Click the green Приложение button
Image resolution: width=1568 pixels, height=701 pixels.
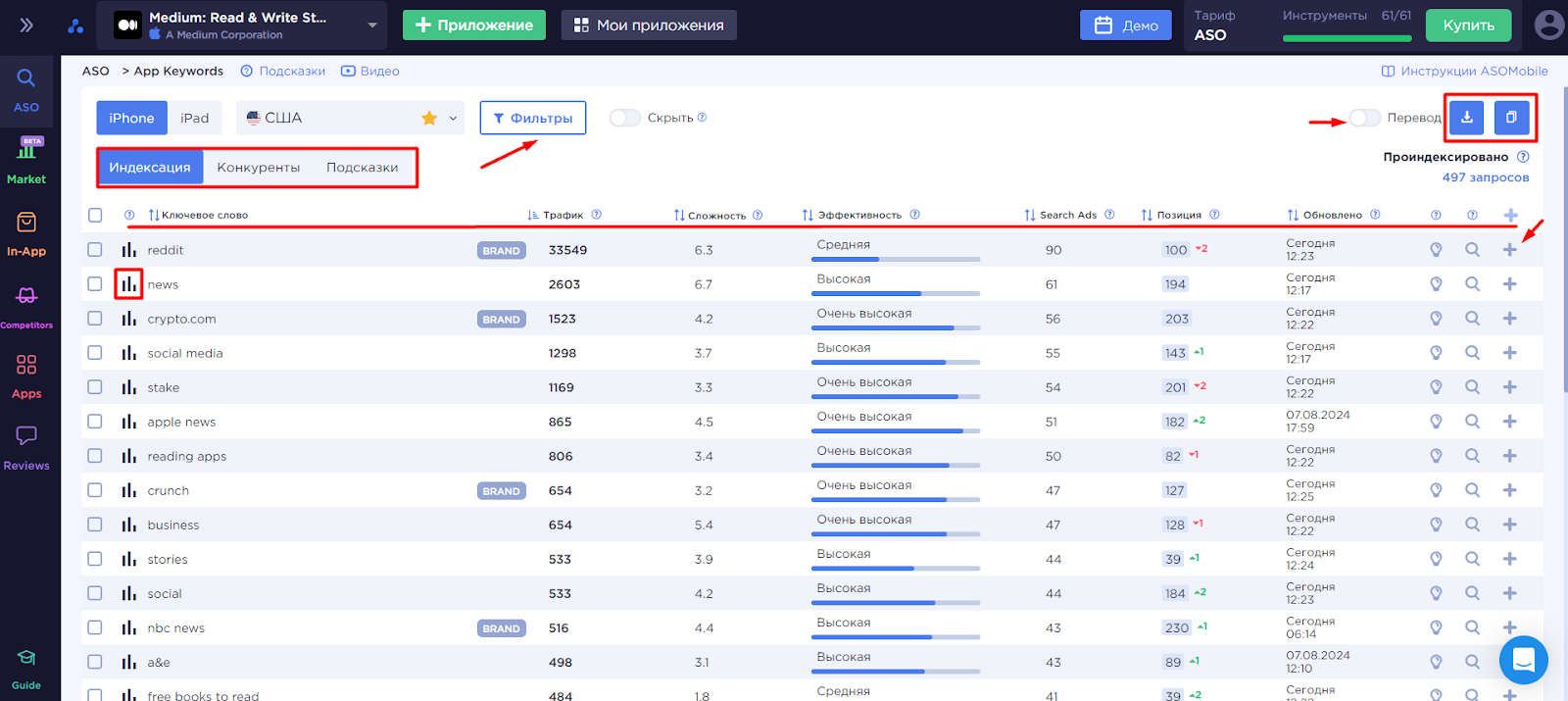coord(475,25)
